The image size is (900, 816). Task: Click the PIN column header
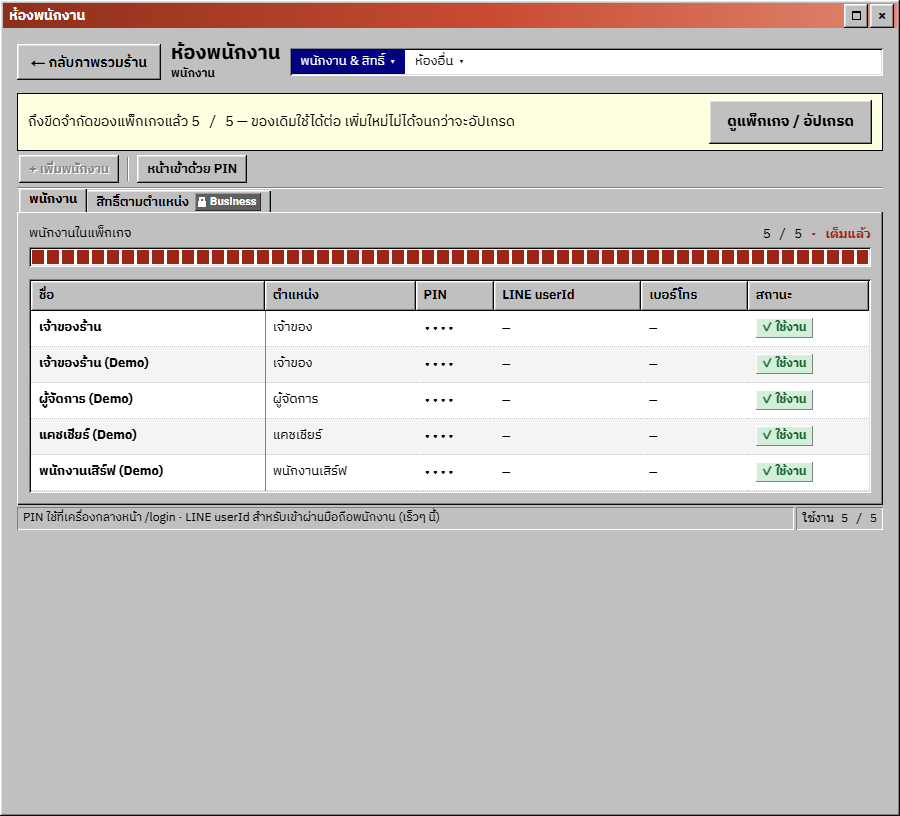coord(455,295)
